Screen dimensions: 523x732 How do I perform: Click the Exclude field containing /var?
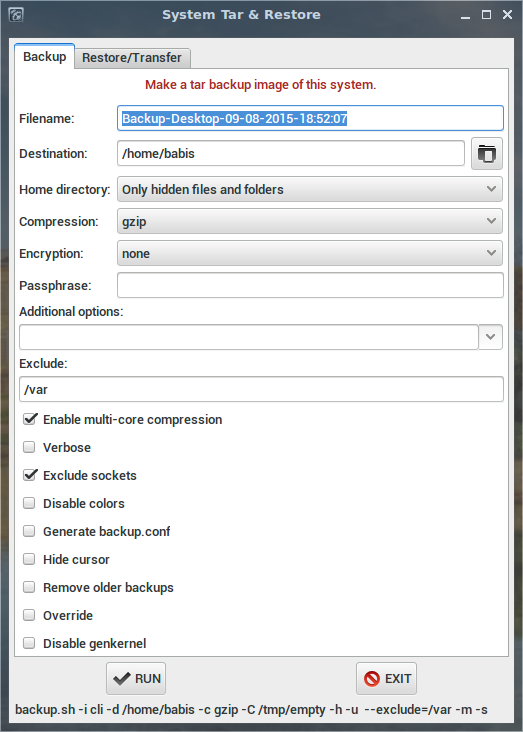(x=262, y=389)
